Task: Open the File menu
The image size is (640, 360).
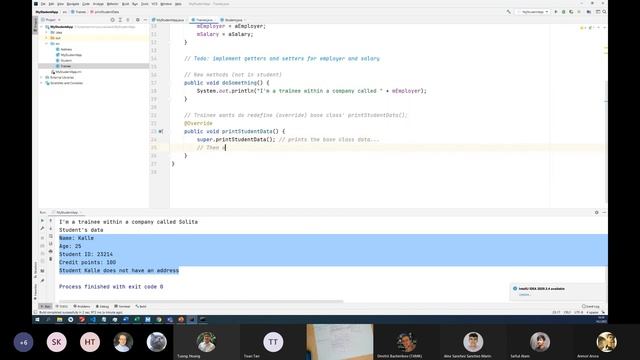Action: 43,4
